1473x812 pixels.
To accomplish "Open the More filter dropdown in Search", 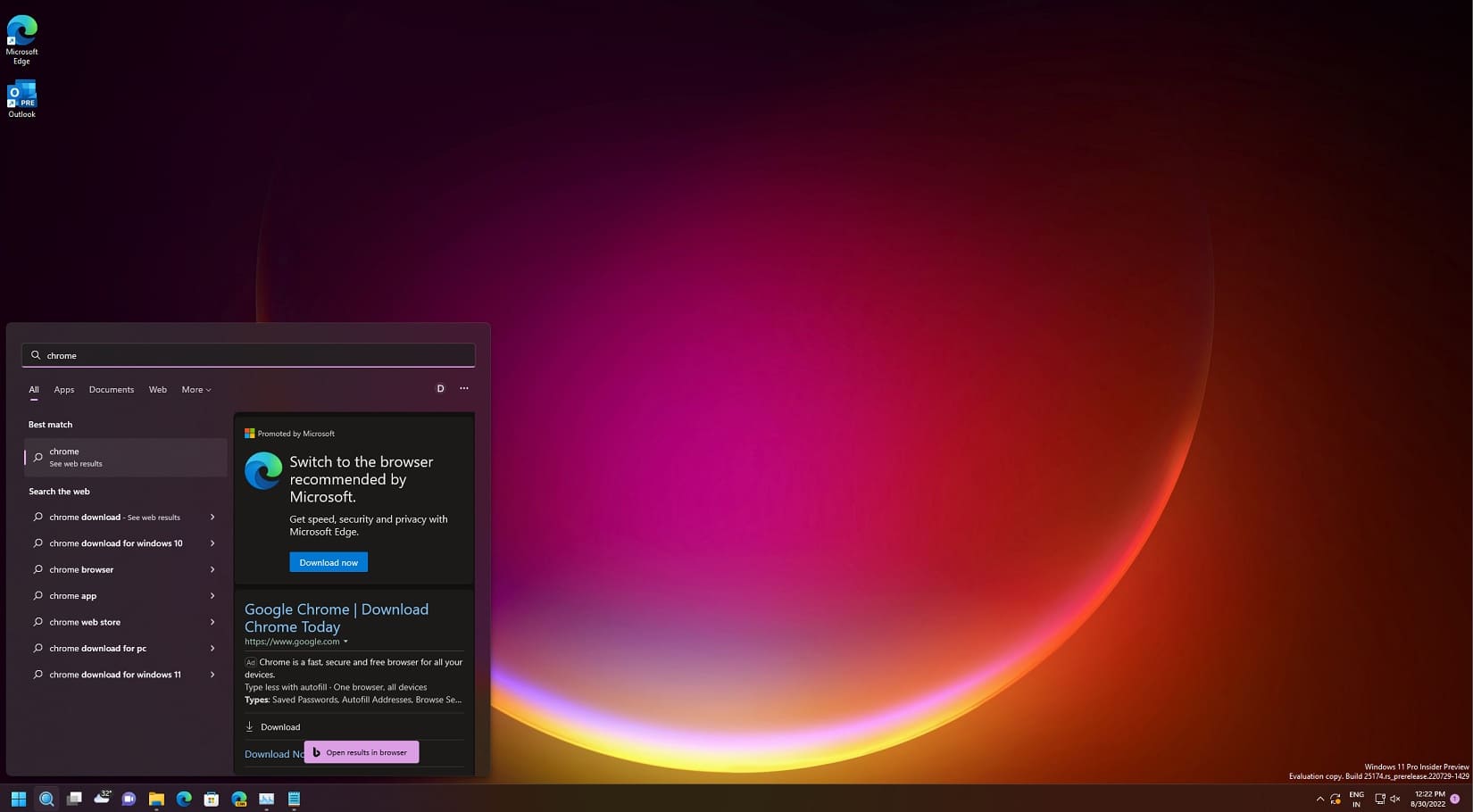I will click(195, 389).
